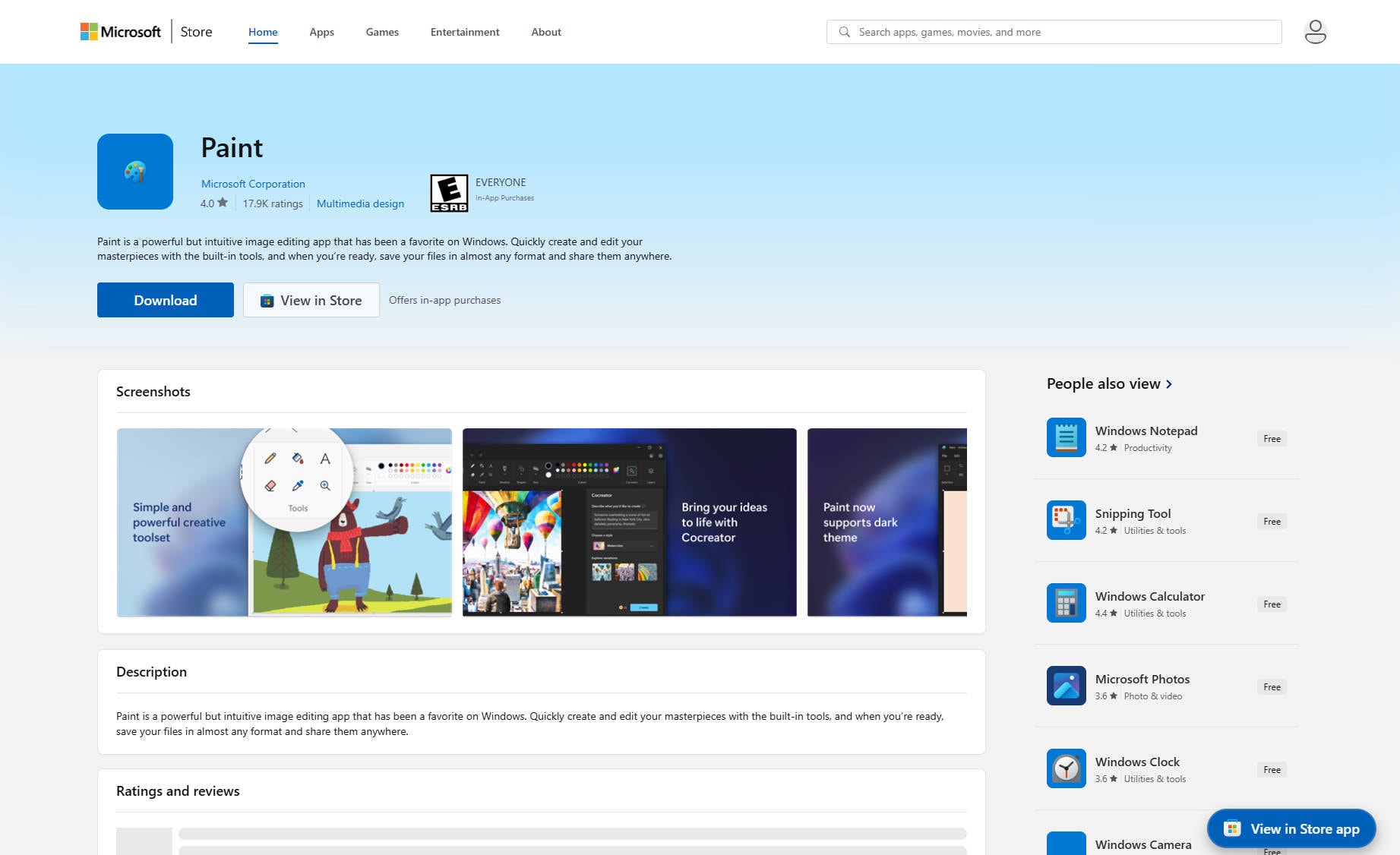Image resolution: width=1400 pixels, height=855 pixels.
Task: Open Microsoft Photos app icon
Action: pos(1067,686)
